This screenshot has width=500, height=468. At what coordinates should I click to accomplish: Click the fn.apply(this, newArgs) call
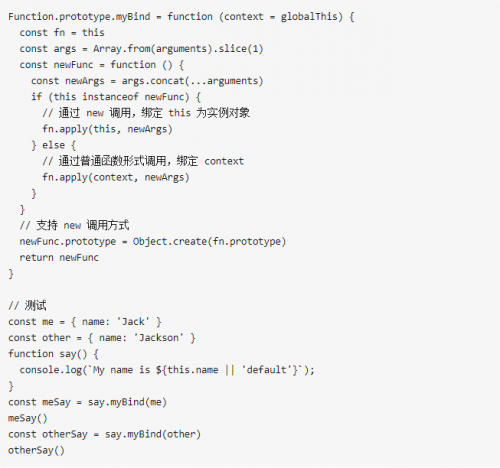pyautogui.click(x=107, y=129)
